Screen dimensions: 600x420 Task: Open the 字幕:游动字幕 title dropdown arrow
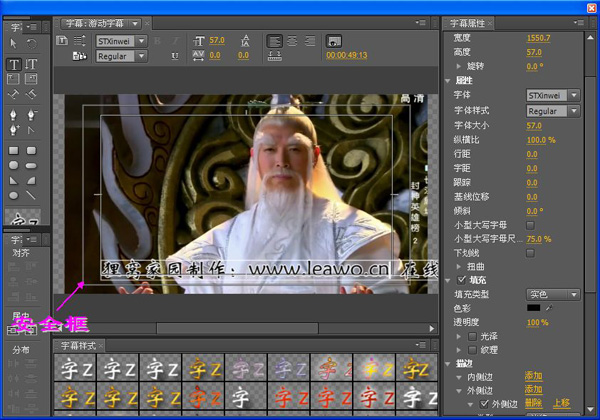[x=135, y=24]
